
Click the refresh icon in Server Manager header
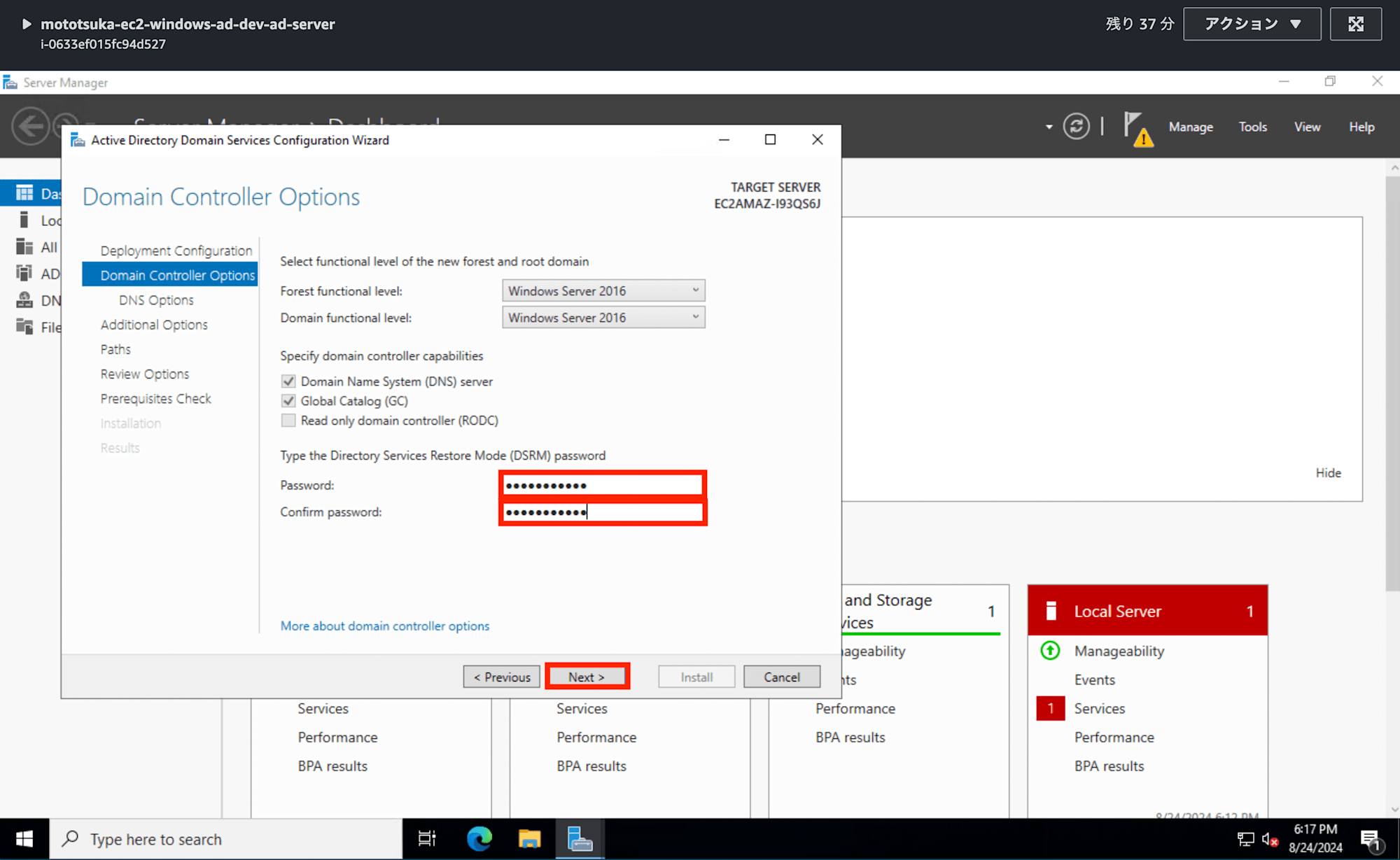[1076, 127]
